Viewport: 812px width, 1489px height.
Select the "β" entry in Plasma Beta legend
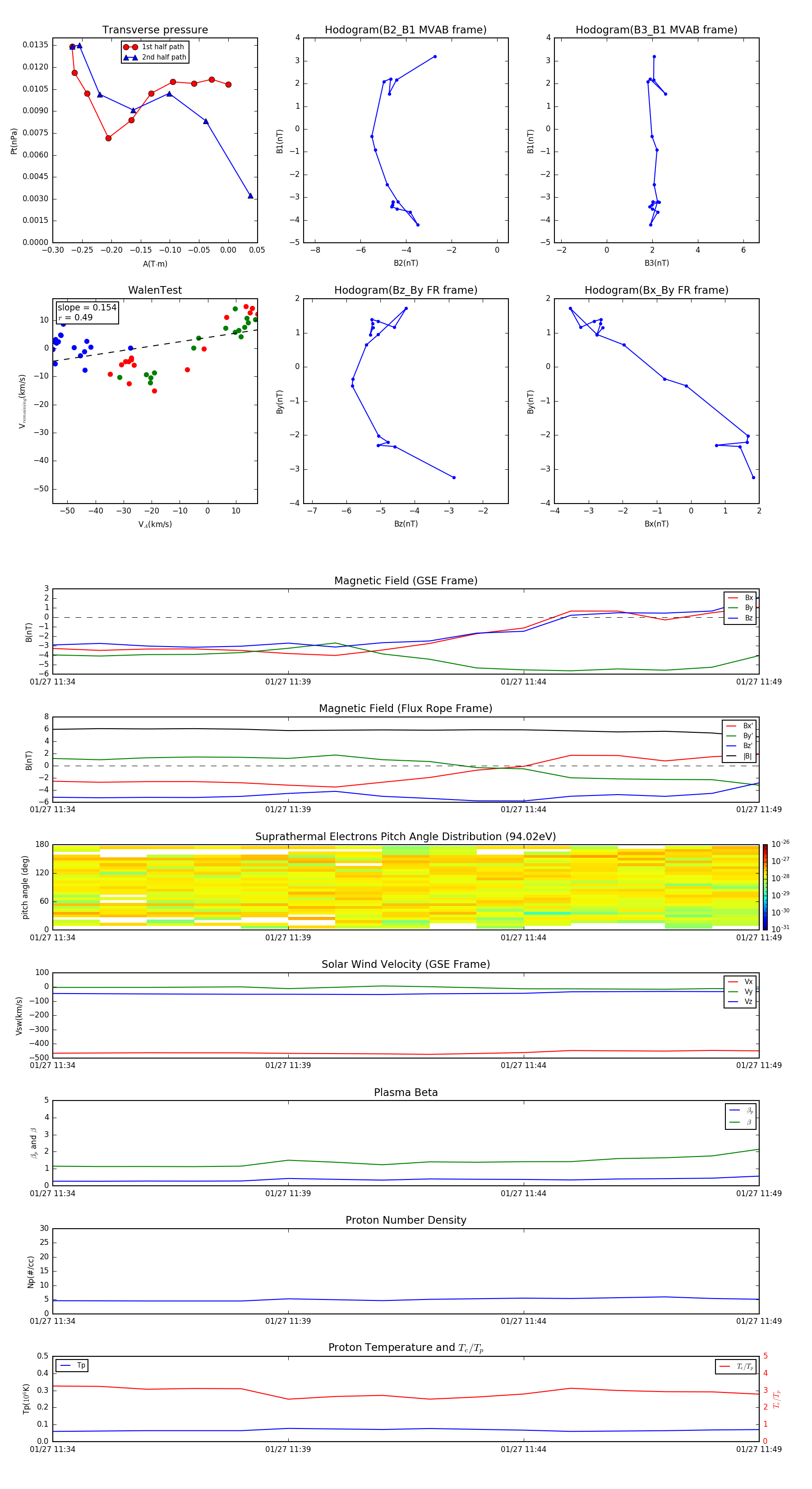click(741, 1122)
